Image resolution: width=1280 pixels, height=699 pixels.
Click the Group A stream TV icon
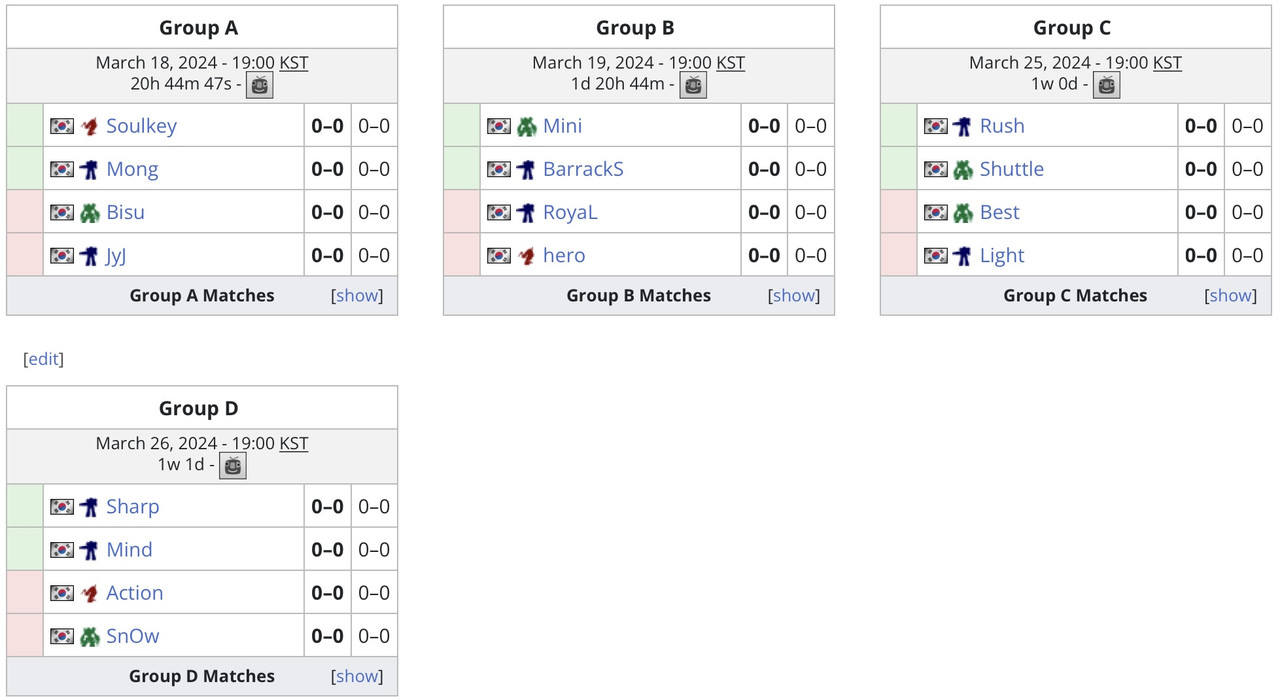coord(260,85)
